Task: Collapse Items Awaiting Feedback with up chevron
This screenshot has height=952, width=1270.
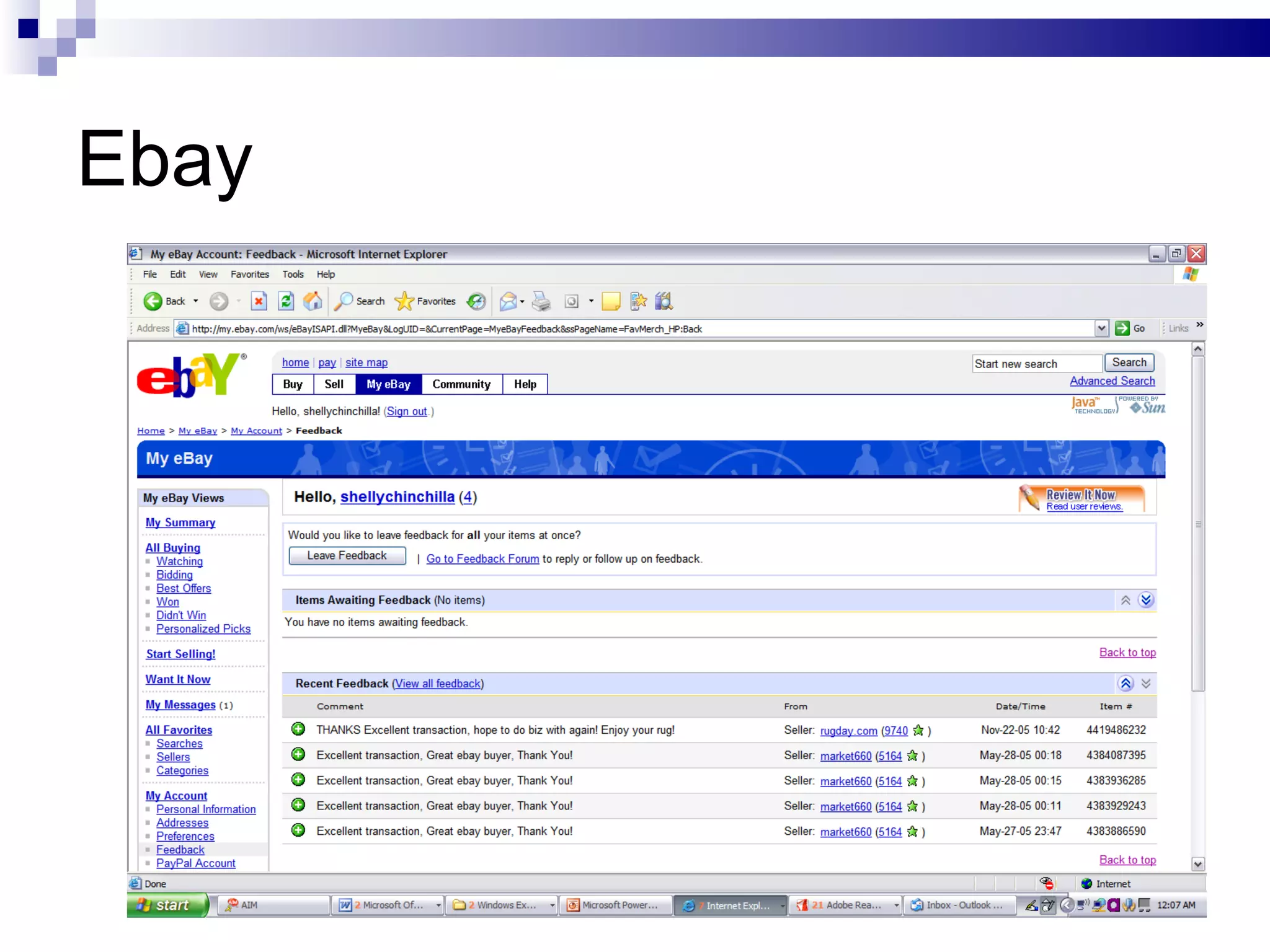Action: click(x=1126, y=600)
